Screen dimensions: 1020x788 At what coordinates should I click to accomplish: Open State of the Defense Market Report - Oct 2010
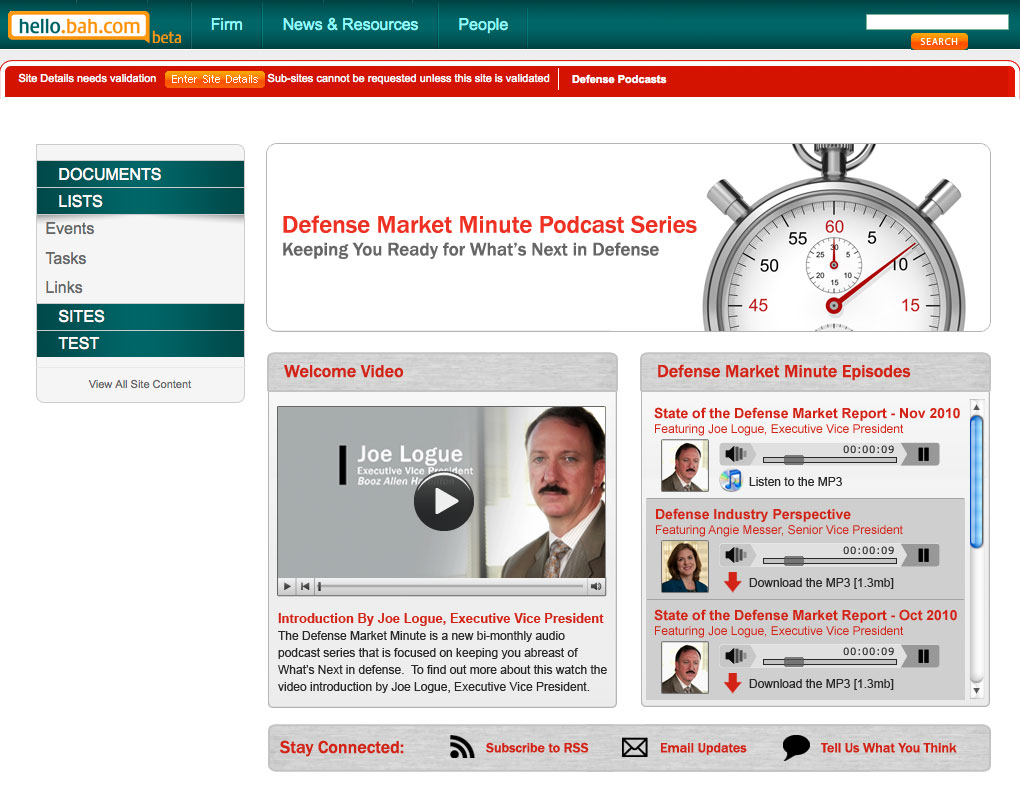tap(805, 615)
